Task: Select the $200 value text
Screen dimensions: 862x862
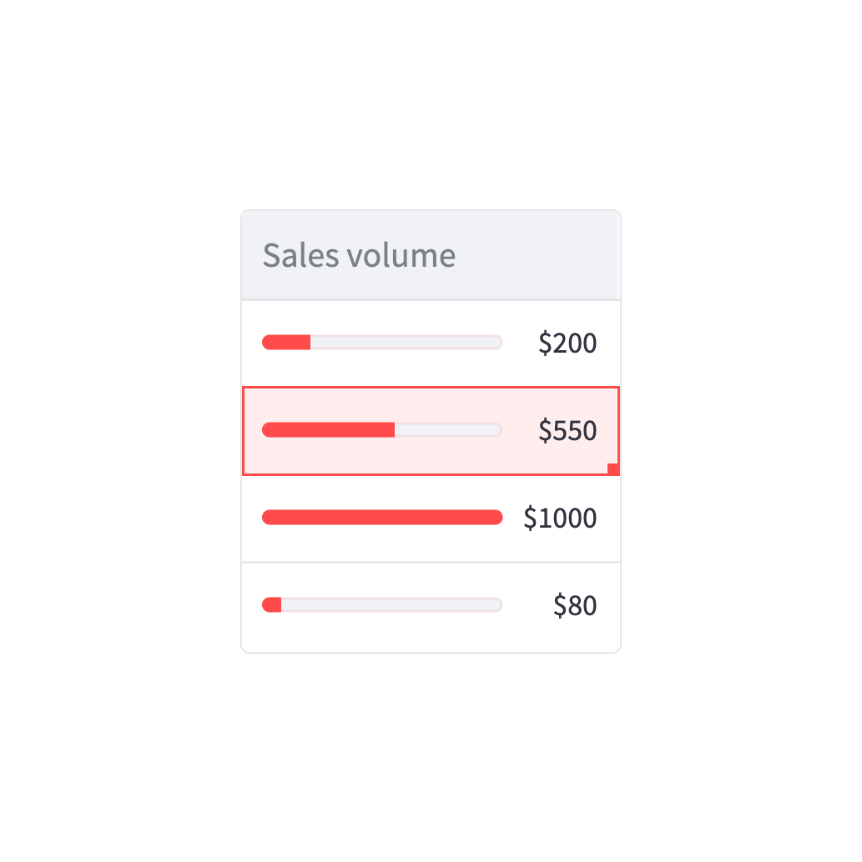Action: 567,343
